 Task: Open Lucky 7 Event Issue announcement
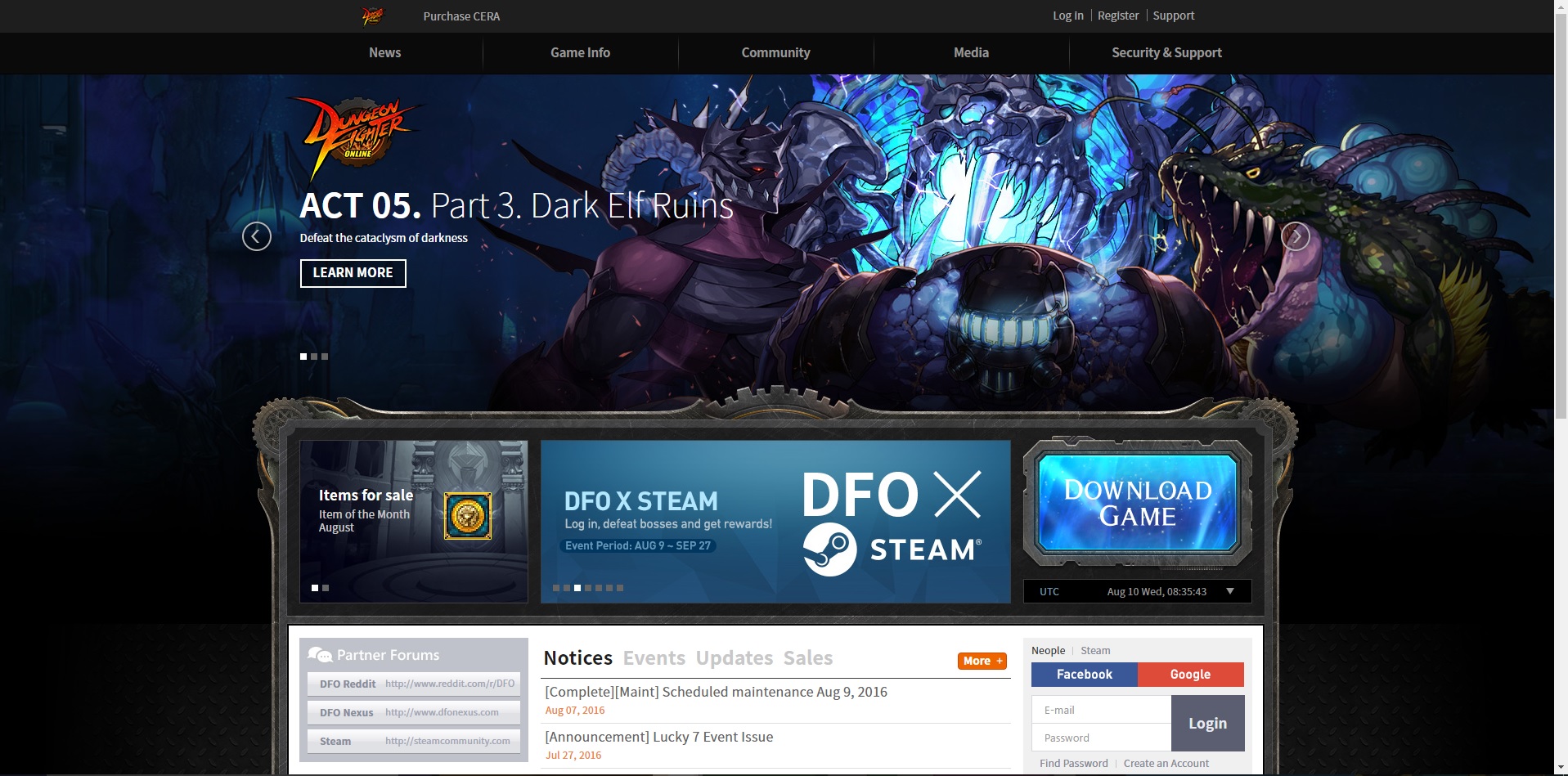coord(658,737)
